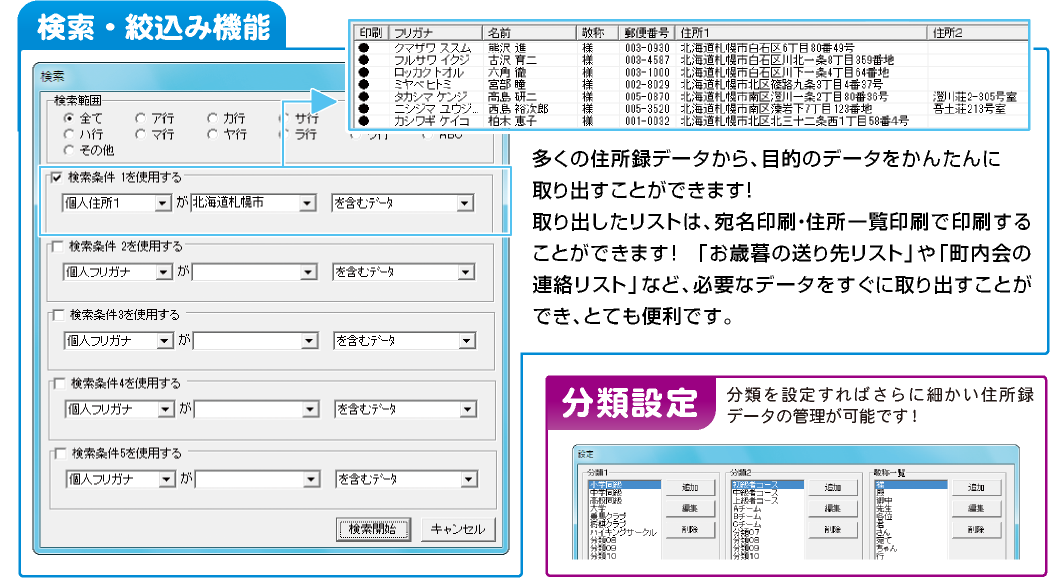Choose the ア行 radio option
The width and height of the screenshot is (1063, 578).
(141, 118)
